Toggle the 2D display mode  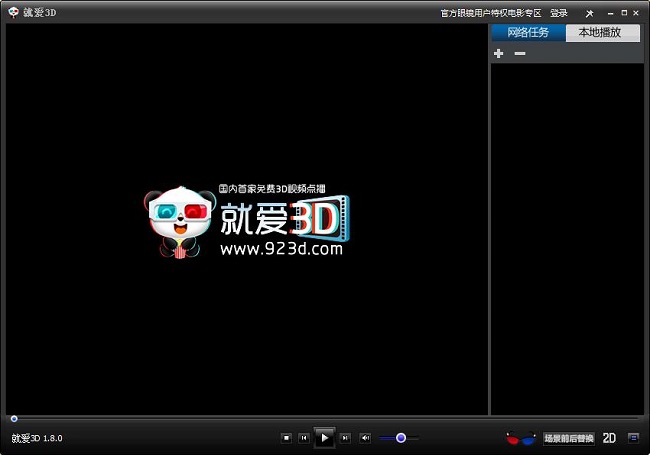[x=609, y=438]
